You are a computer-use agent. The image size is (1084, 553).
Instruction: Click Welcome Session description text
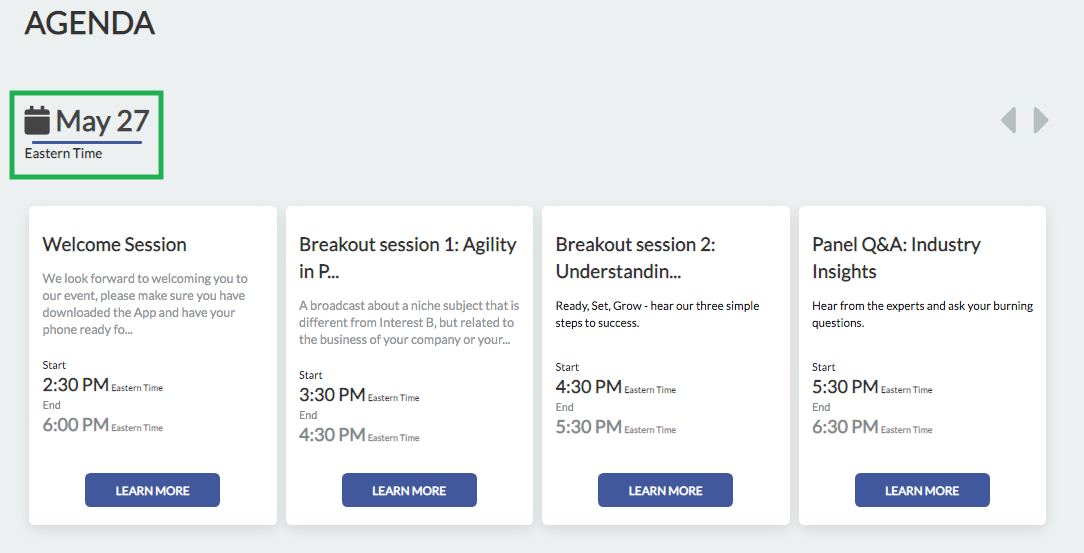click(145, 304)
